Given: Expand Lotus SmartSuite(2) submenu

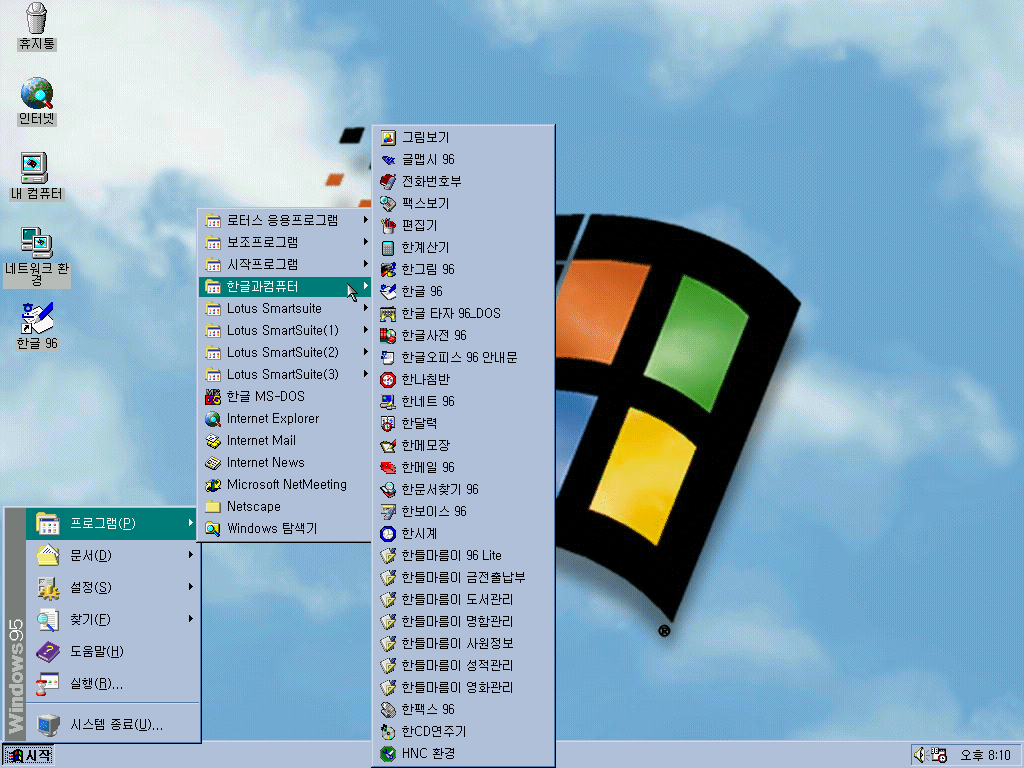Looking at the screenshot, I should tap(285, 353).
